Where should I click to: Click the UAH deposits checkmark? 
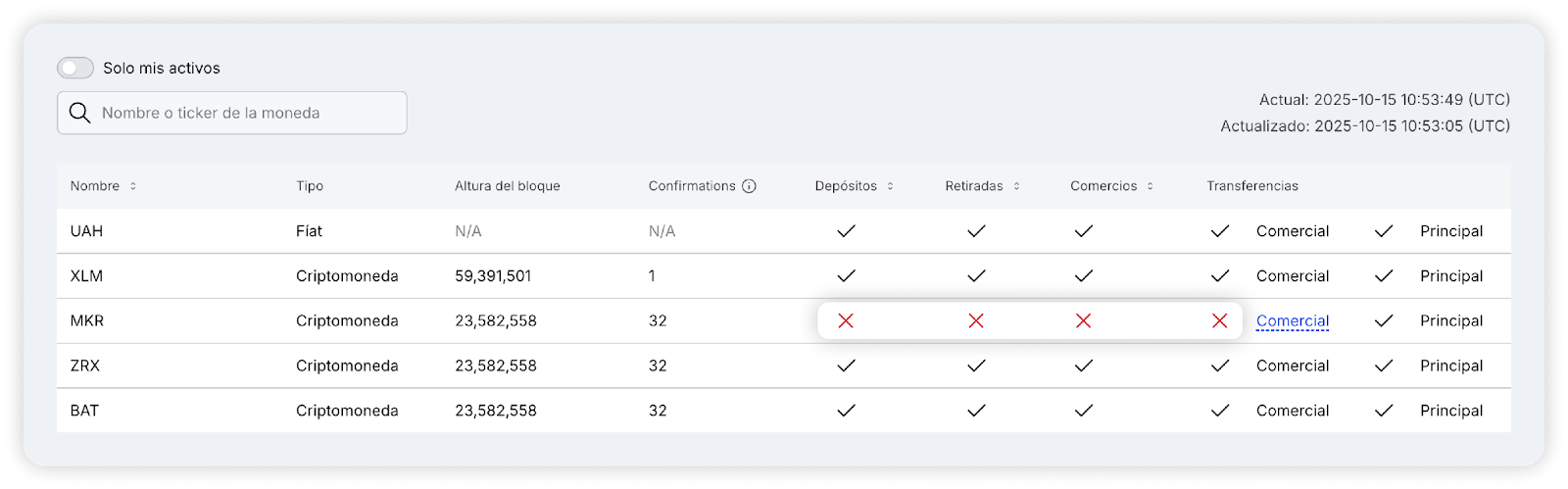pyautogui.click(x=846, y=231)
